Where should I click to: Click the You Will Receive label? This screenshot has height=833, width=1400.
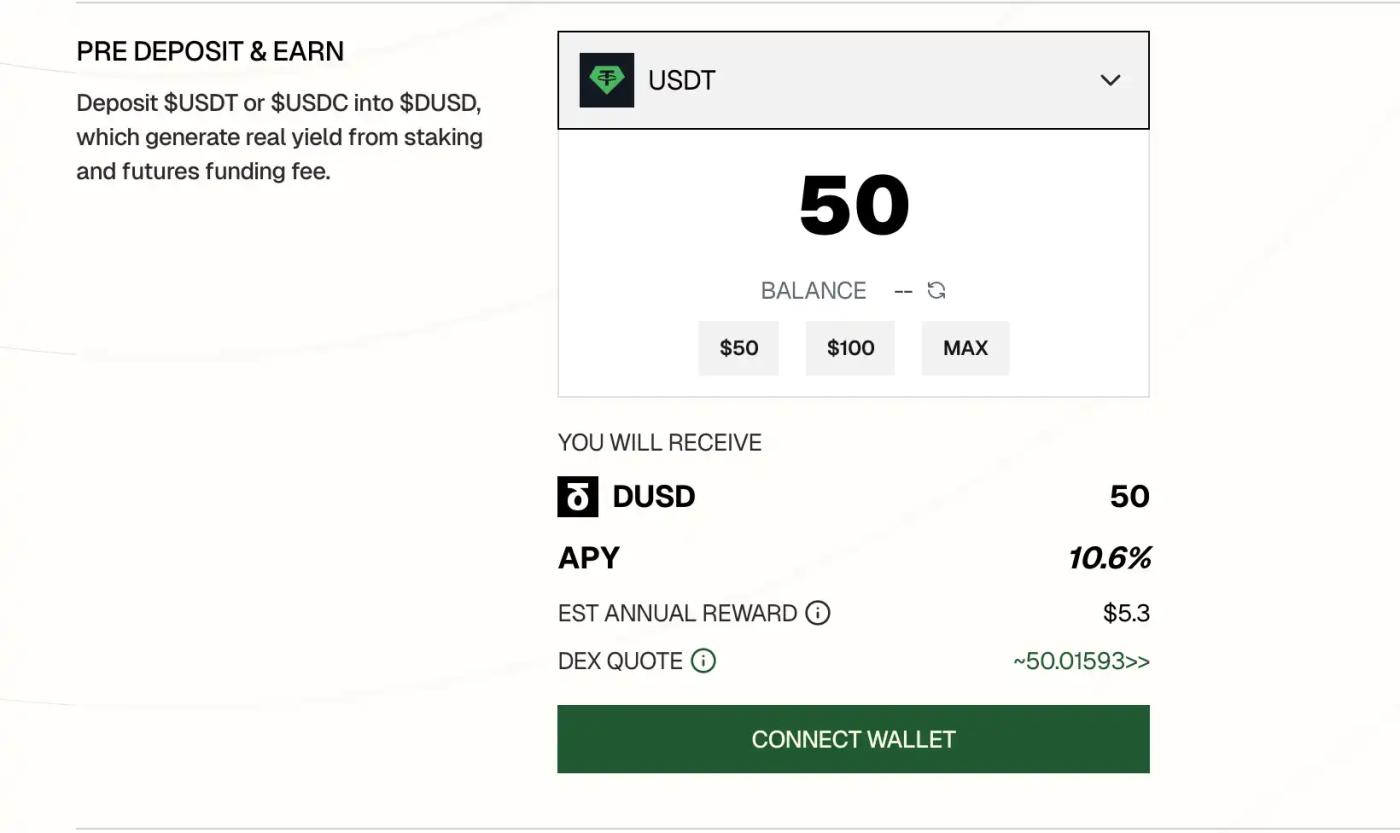click(660, 443)
